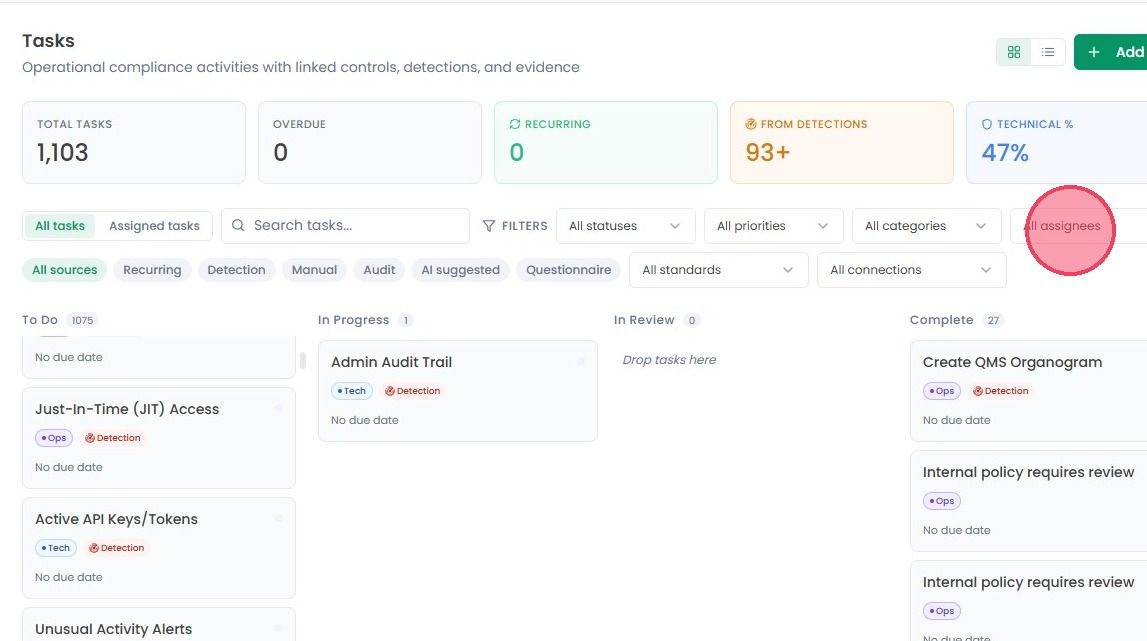Open the All standards dropdown
The height and width of the screenshot is (641, 1147).
click(x=718, y=270)
